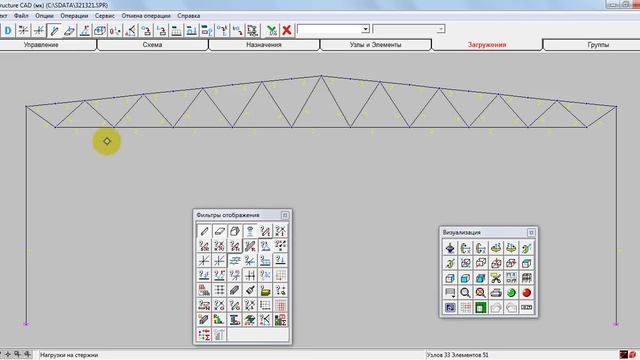Click the pink support at right column base
This screenshot has height=360, width=640.
click(x=616, y=324)
